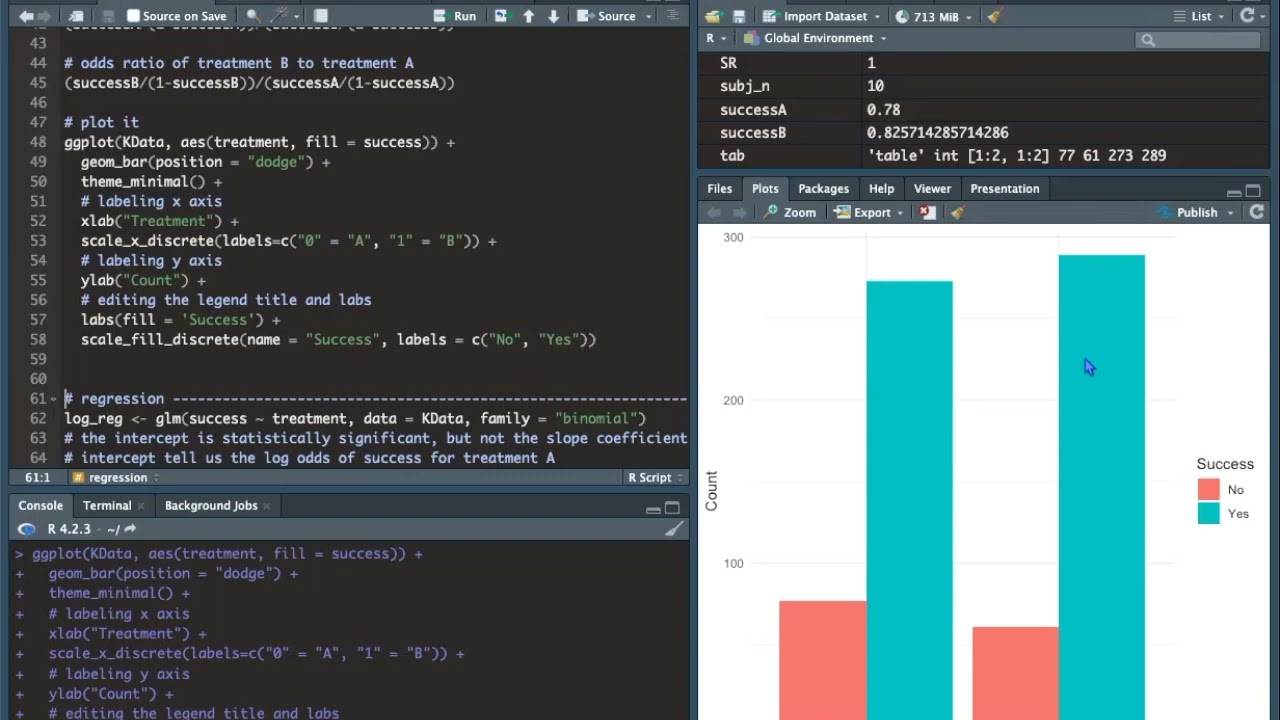
Task: Publish the plot
Action: [1187, 212]
